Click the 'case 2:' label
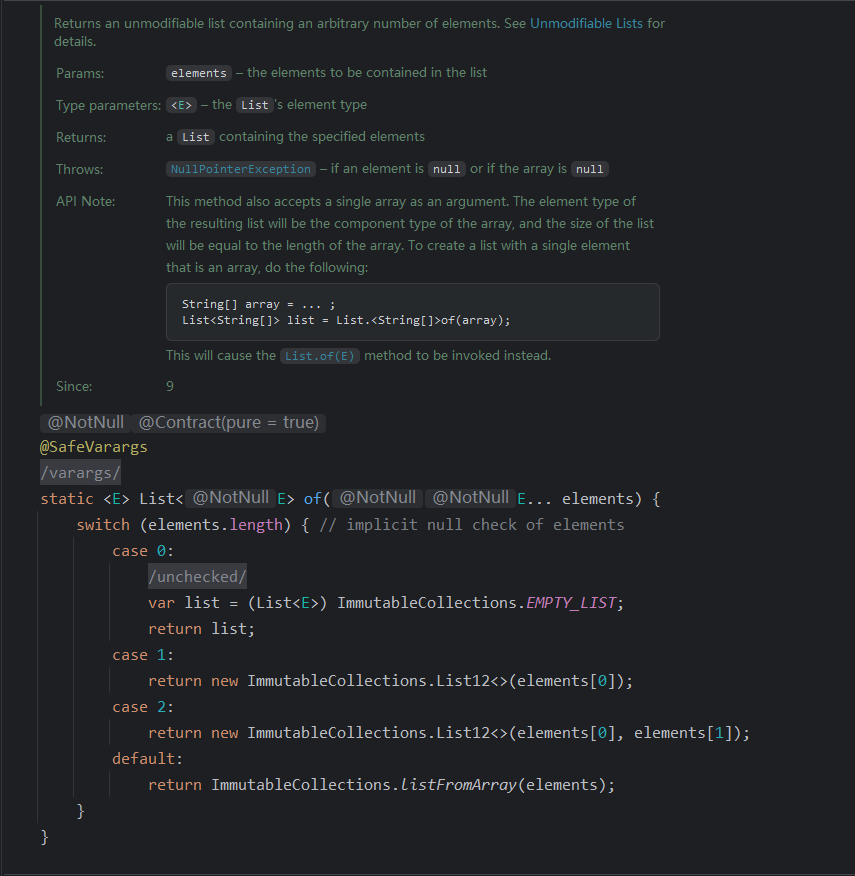 143,707
